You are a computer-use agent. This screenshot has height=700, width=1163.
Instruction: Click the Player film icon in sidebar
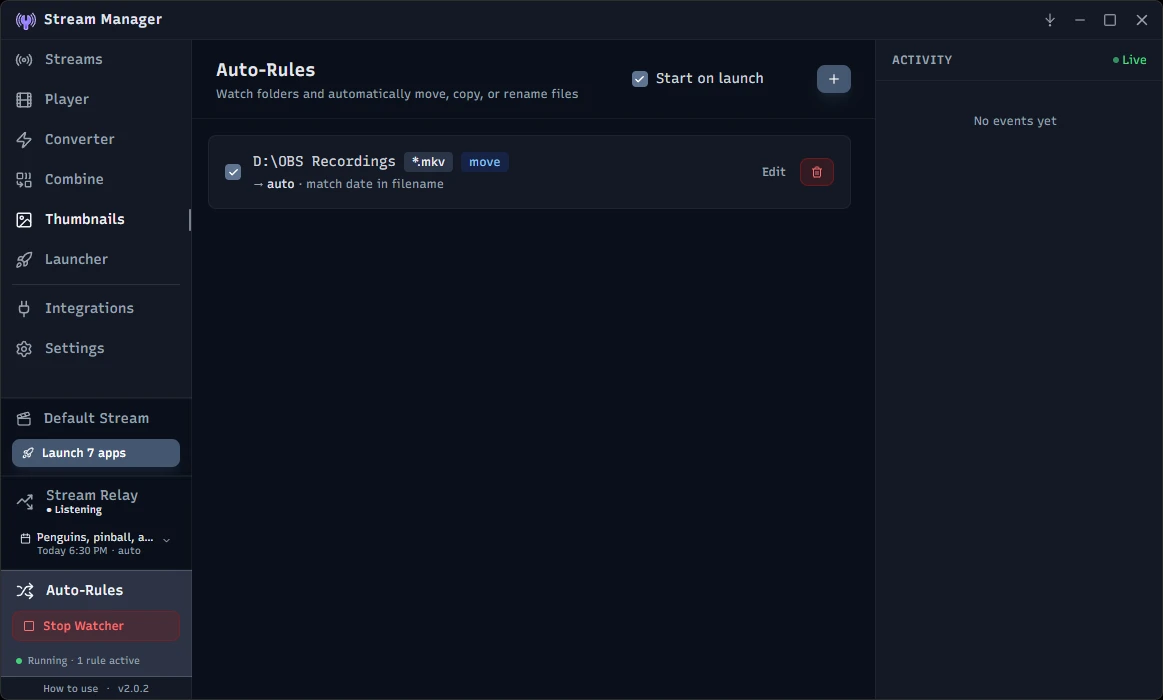24,99
